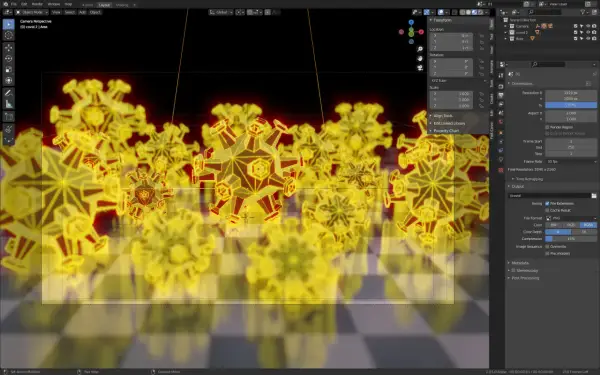Viewport: 600px width, 375px height.
Task: Collapse the Transform panel header
Action: tap(441, 20)
